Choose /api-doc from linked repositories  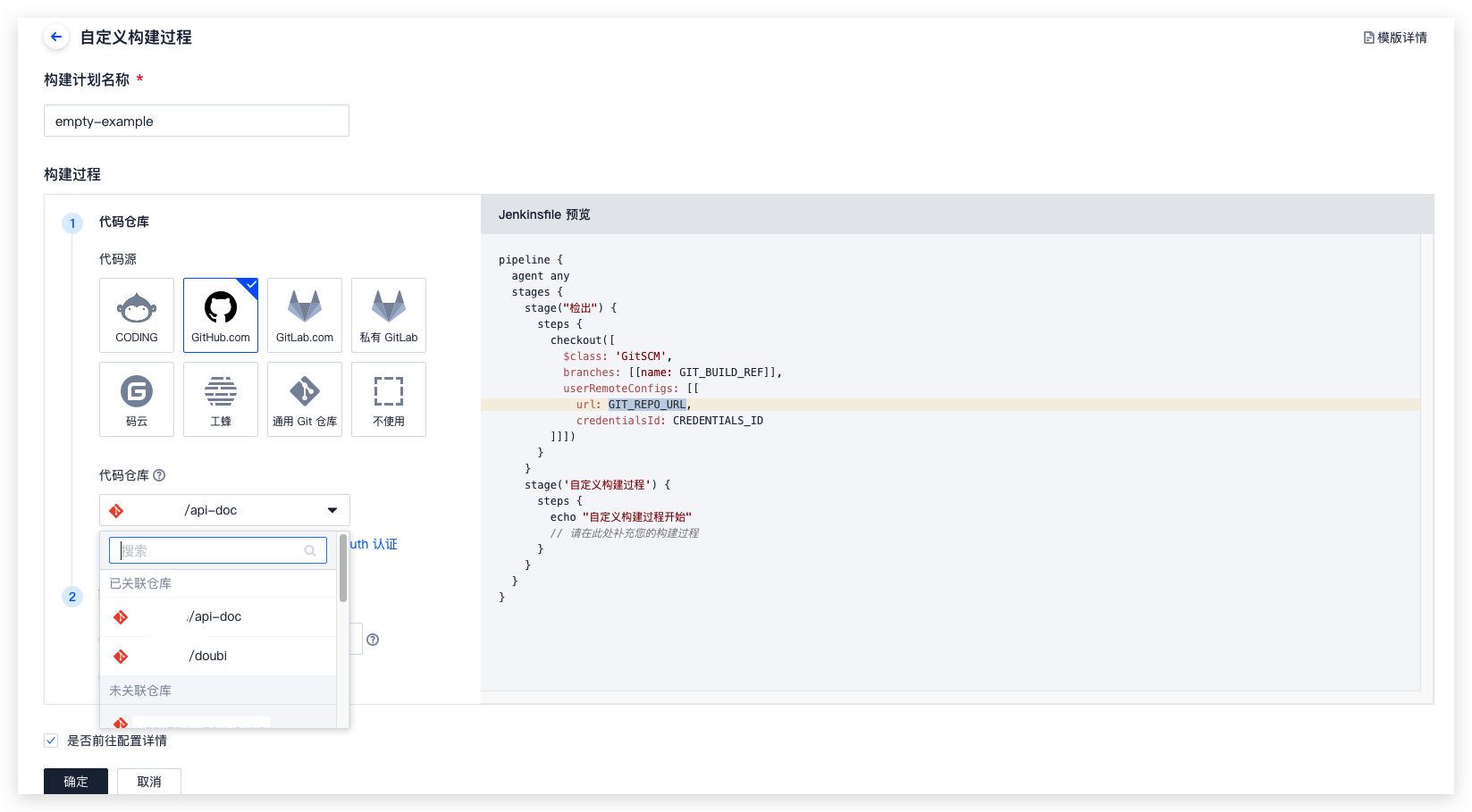[x=218, y=616]
